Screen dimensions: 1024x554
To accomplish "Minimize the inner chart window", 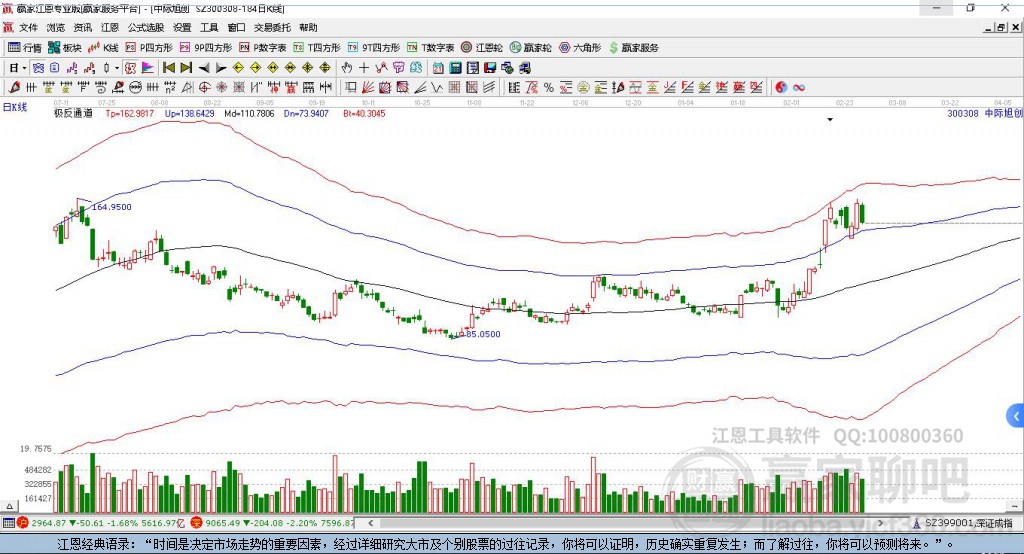I will click(x=989, y=27).
